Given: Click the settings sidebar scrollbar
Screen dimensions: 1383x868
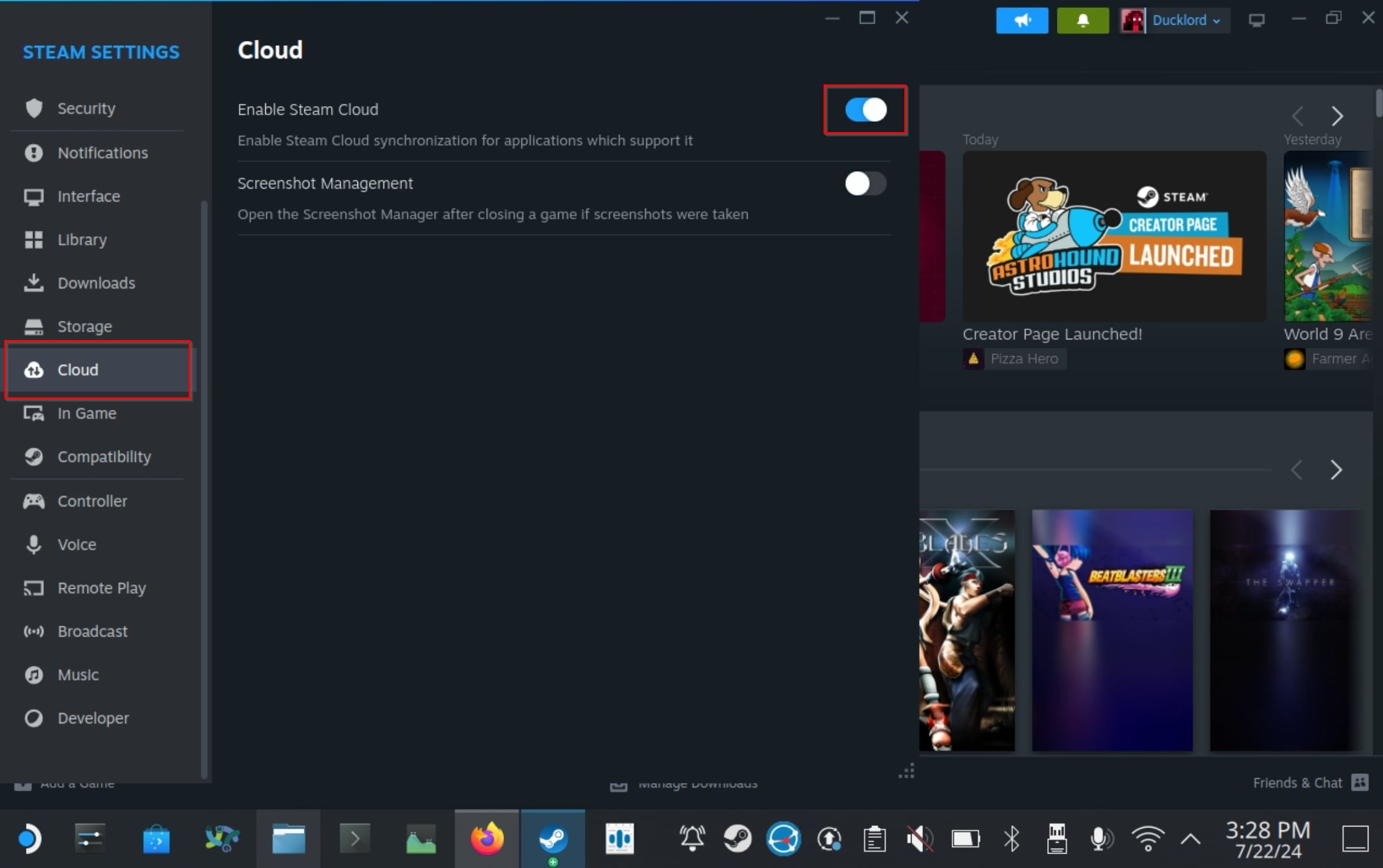Looking at the screenshot, I should [204, 488].
